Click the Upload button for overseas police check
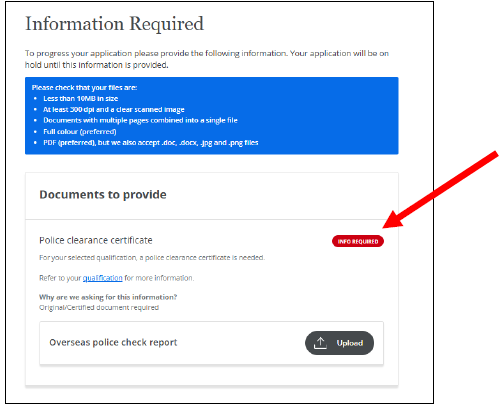Viewport: 499px width, 407px height. coord(339,343)
